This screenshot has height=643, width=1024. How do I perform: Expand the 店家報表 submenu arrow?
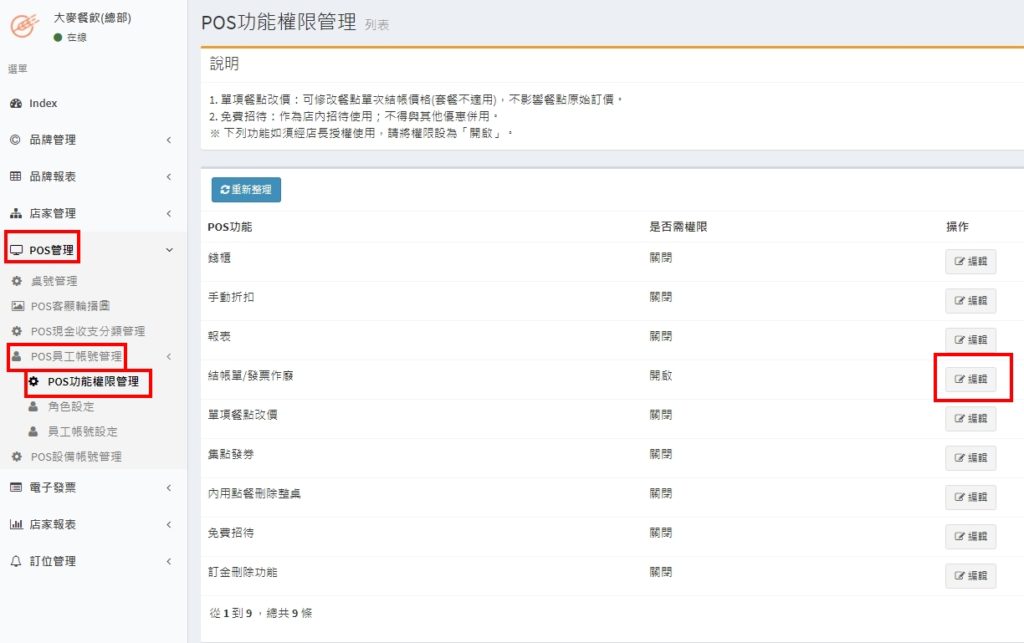(x=169, y=525)
